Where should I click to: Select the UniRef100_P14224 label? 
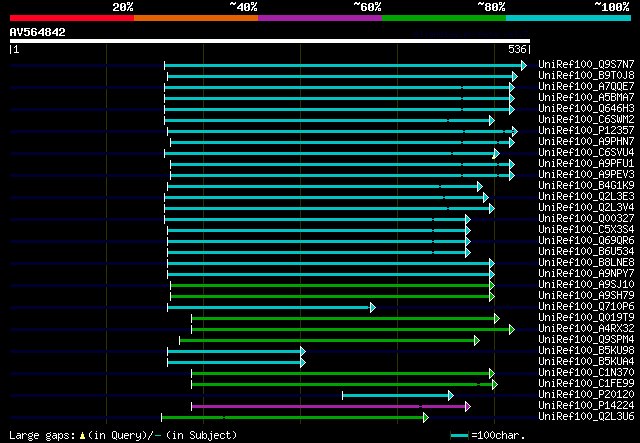(586, 406)
